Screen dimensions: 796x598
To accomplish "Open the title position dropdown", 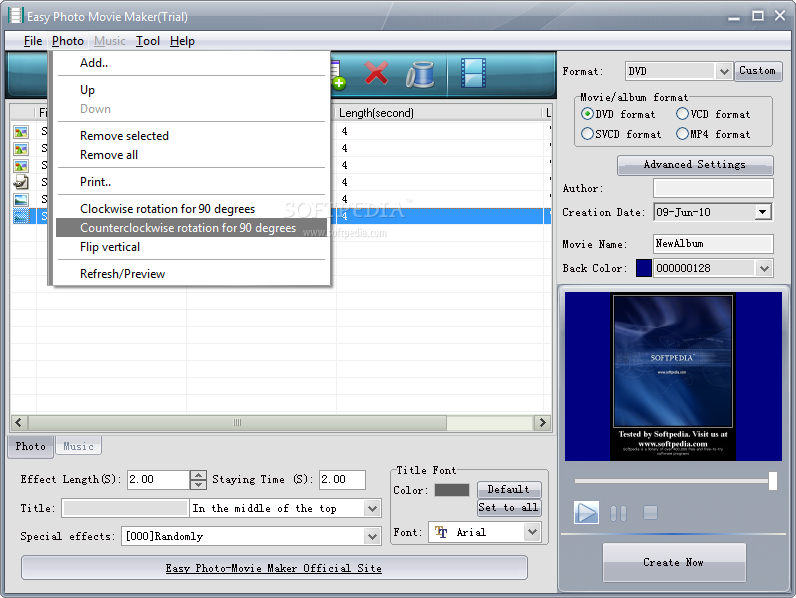I will [372, 508].
